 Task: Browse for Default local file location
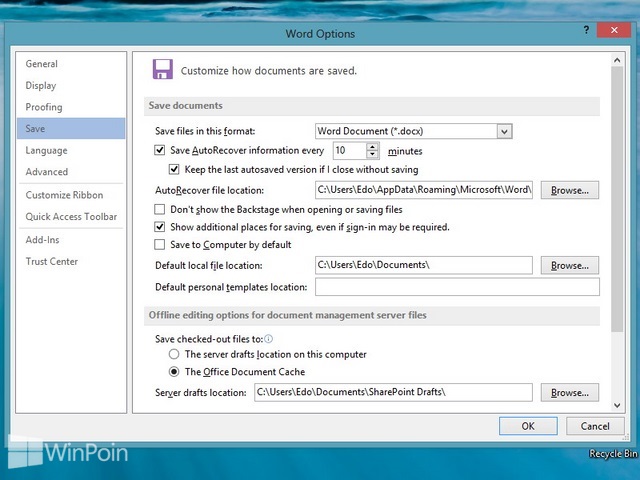(x=570, y=265)
